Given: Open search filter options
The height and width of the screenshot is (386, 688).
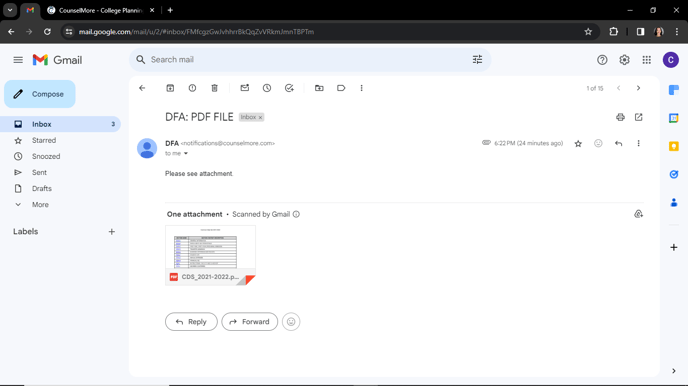Looking at the screenshot, I should coord(477,60).
